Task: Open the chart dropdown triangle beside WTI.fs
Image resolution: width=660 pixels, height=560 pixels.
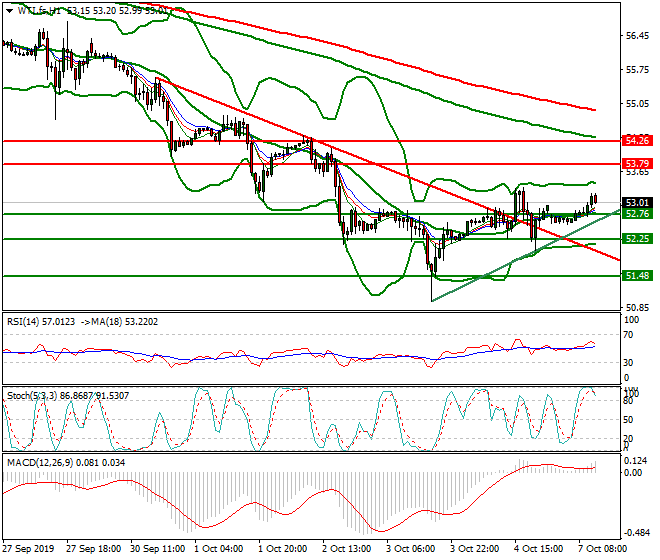Action: tap(9, 11)
